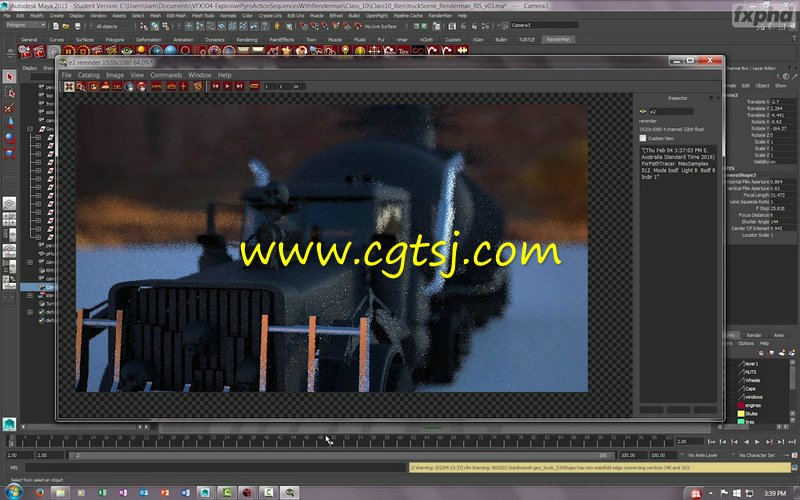Select the Move tool cone icon
This screenshot has width=800, height=500.
coord(9,123)
